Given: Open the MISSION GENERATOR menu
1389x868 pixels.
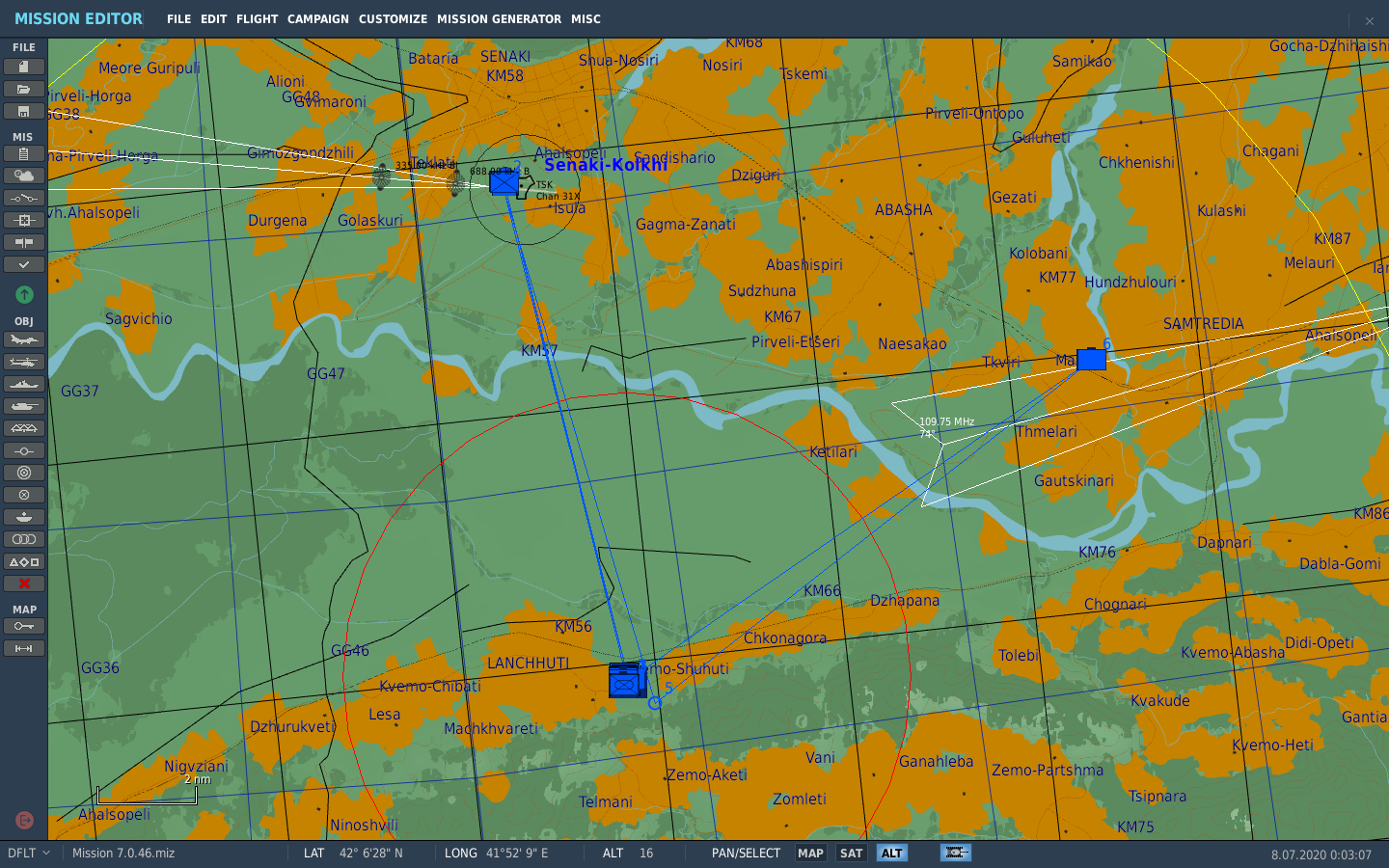Looking at the screenshot, I should (x=499, y=19).
